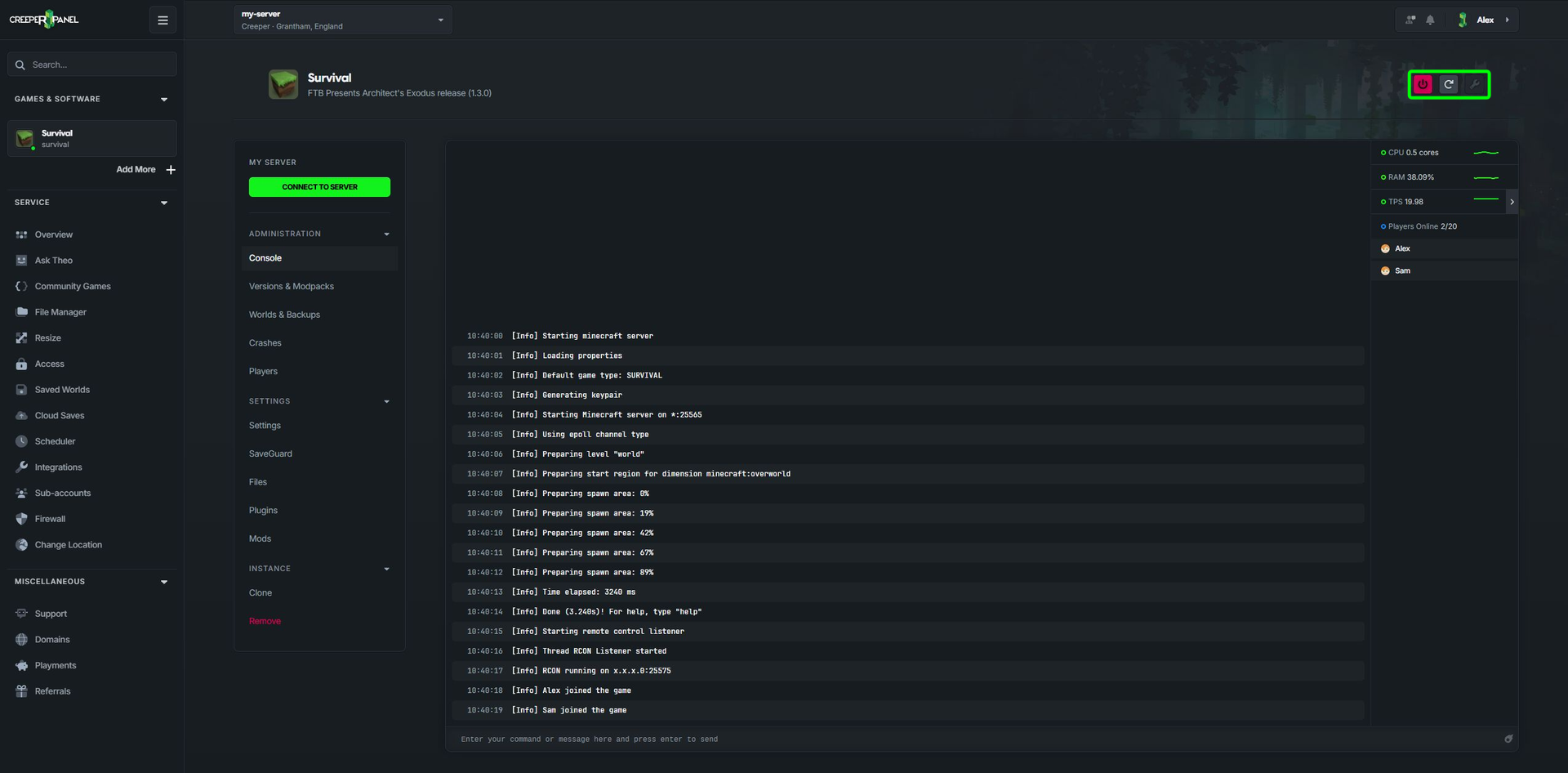This screenshot has height=773, width=1568.
Task: Click the icon beside the console command field
Action: [1508, 739]
